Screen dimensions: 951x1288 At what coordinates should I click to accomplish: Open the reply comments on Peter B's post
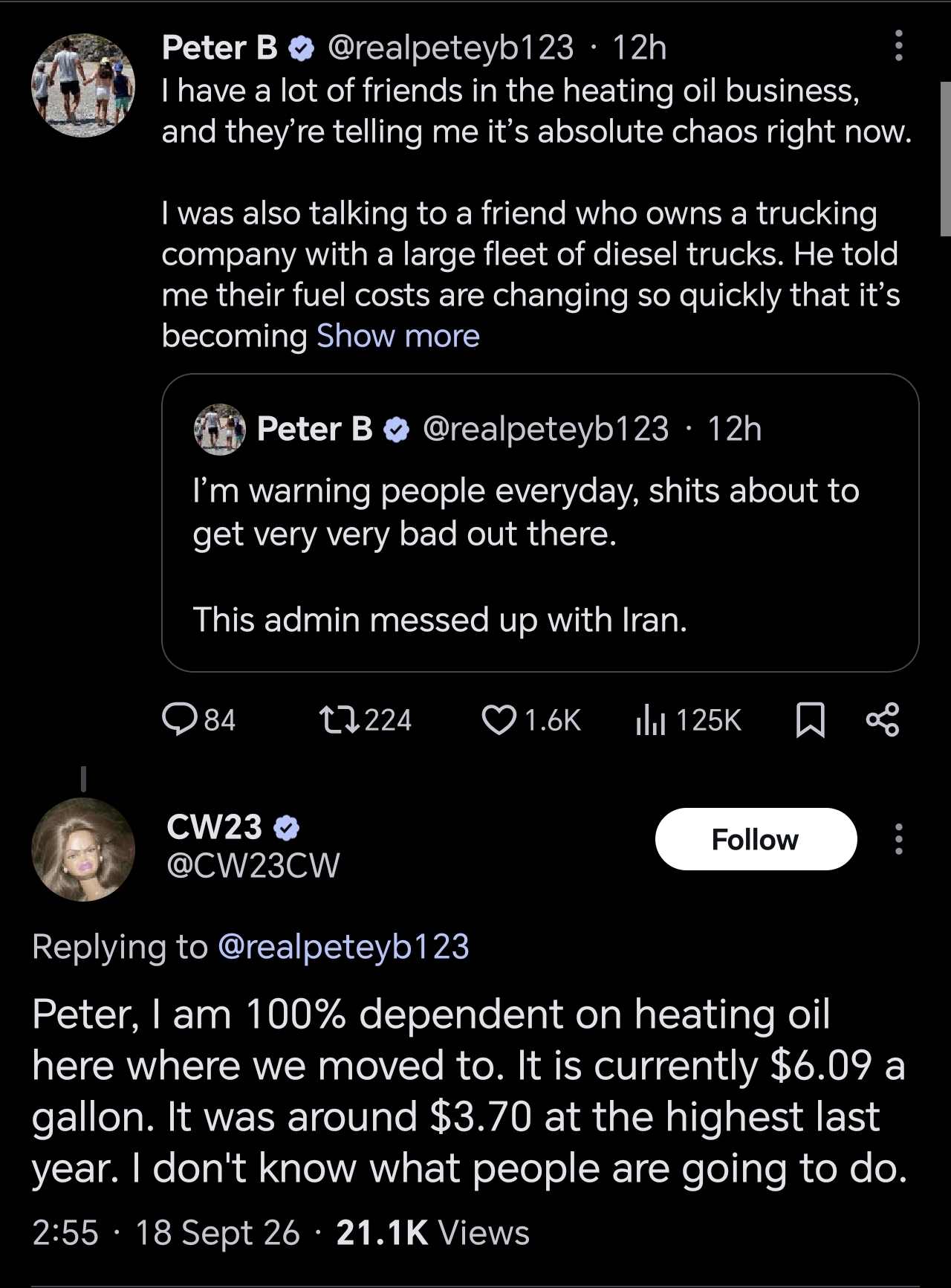(x=198, y=719)
